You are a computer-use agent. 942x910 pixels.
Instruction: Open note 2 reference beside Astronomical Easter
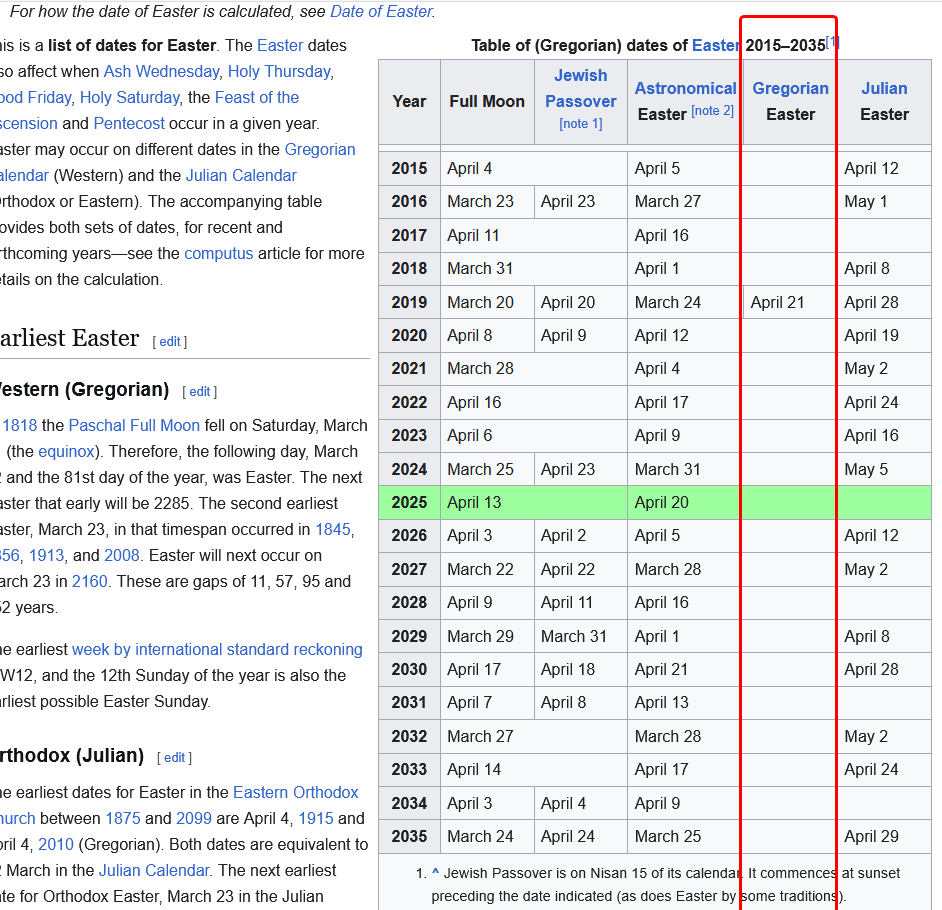click(x=712, y=111)
